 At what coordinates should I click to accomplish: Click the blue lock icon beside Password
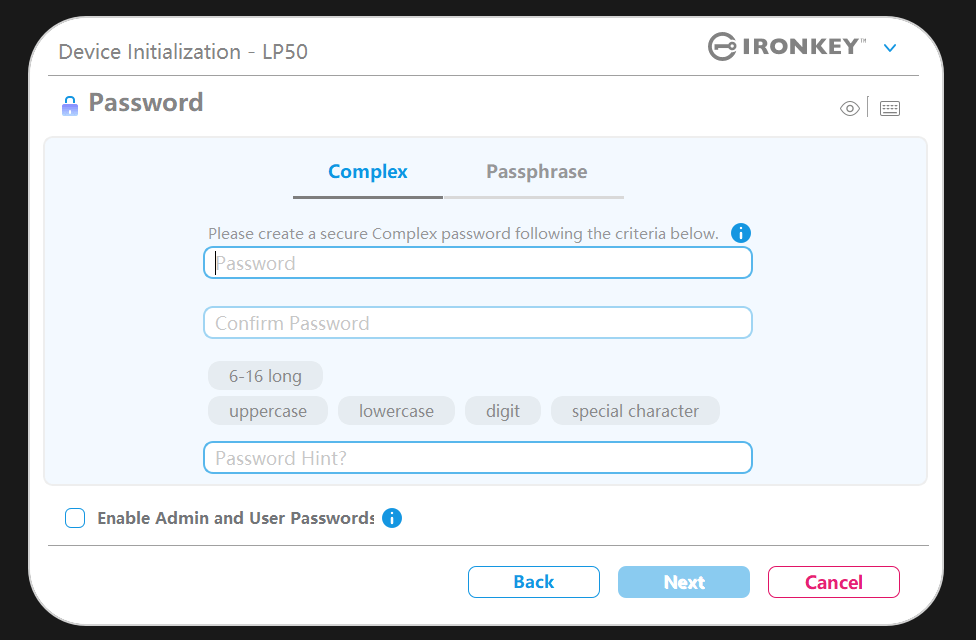(69, 105)
